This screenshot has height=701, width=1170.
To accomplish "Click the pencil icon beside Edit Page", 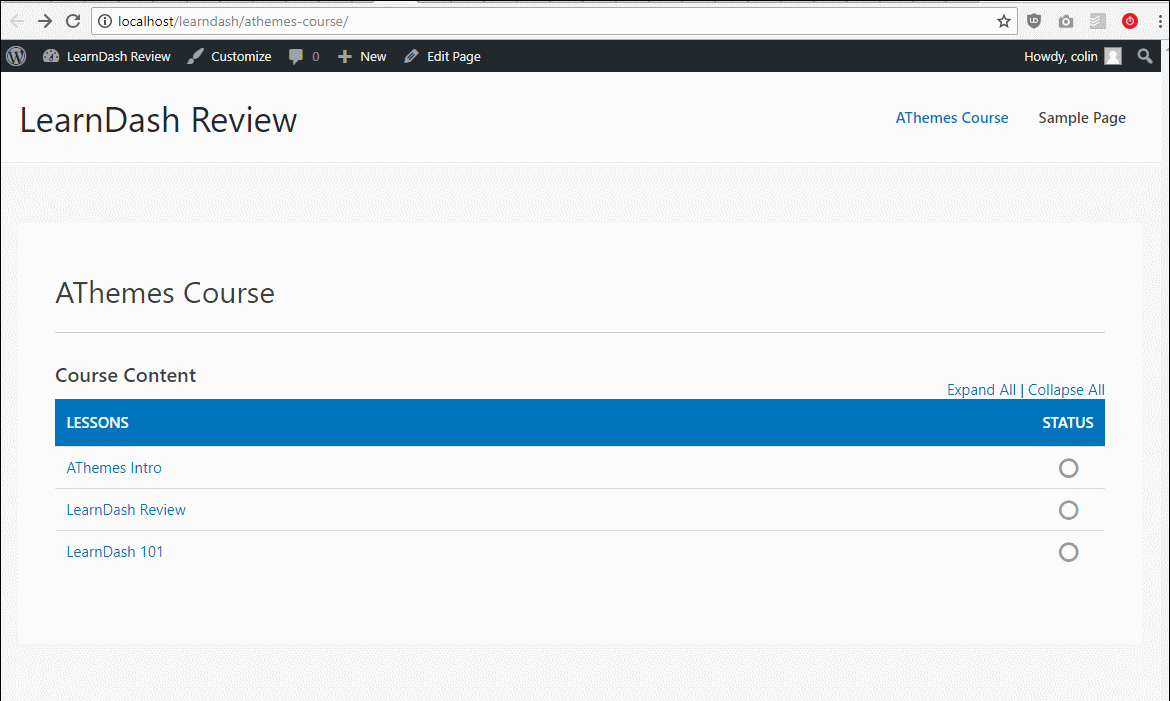I will (411, 56).
